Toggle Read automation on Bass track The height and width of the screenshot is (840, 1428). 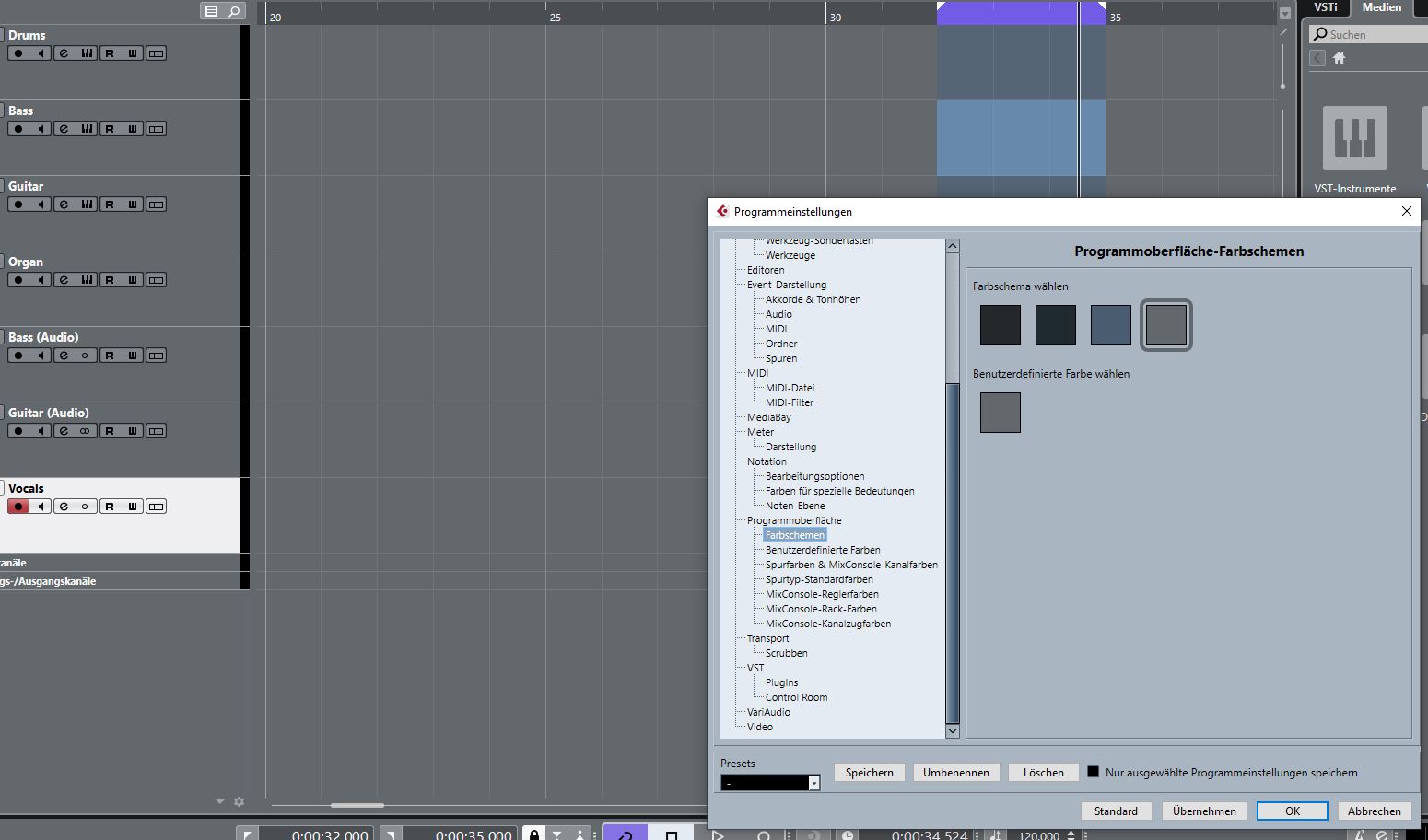coord(110,129)
